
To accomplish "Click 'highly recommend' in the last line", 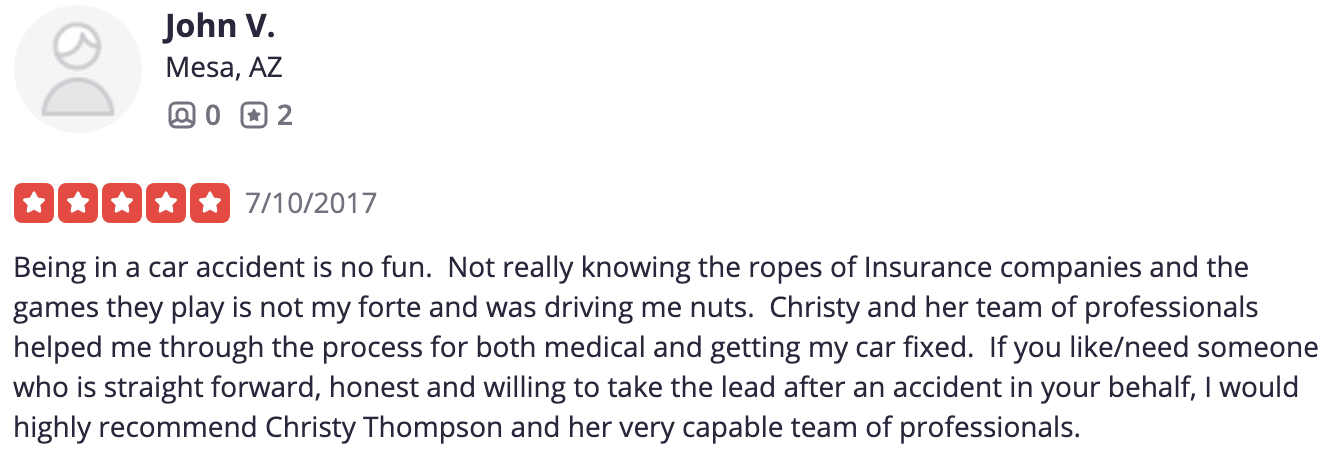I will (136, 430).
